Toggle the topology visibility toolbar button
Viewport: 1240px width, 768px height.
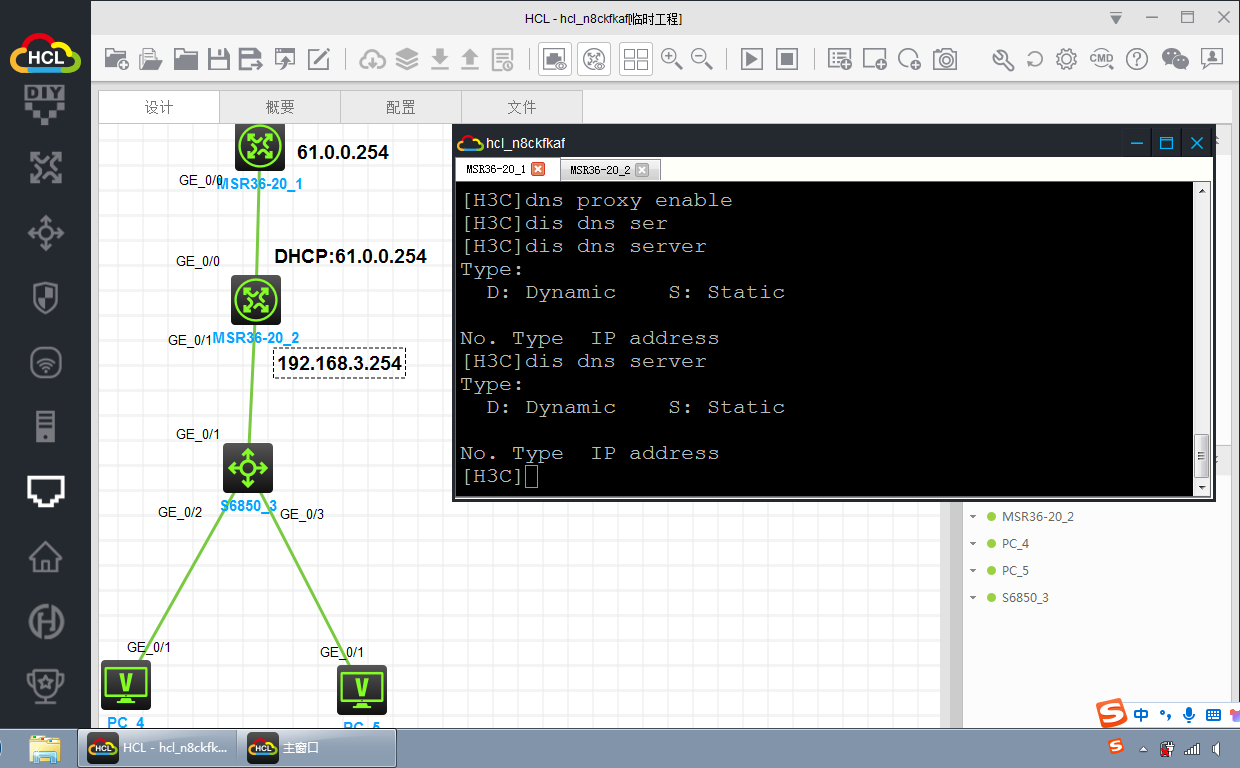[x=595, y=59]
